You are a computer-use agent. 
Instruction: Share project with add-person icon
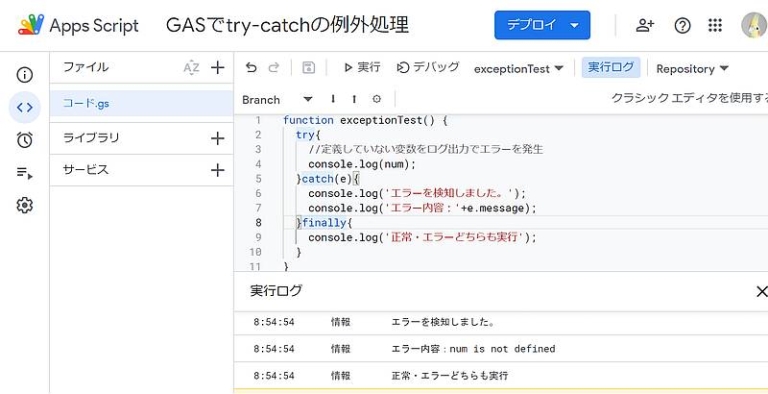(645, 25)
